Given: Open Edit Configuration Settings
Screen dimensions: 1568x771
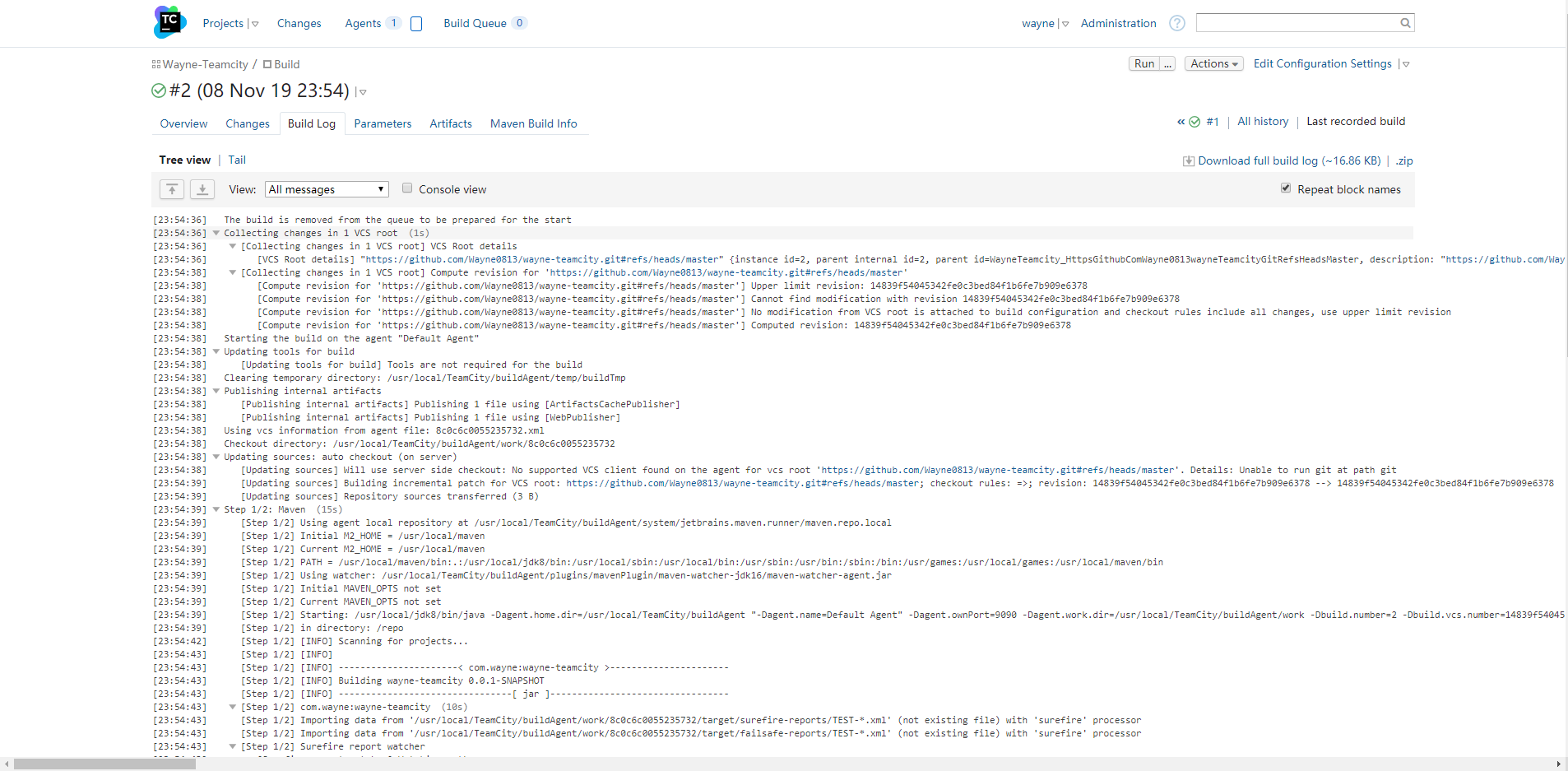Looking at the screenshot, I should (x=1322, y=63).
